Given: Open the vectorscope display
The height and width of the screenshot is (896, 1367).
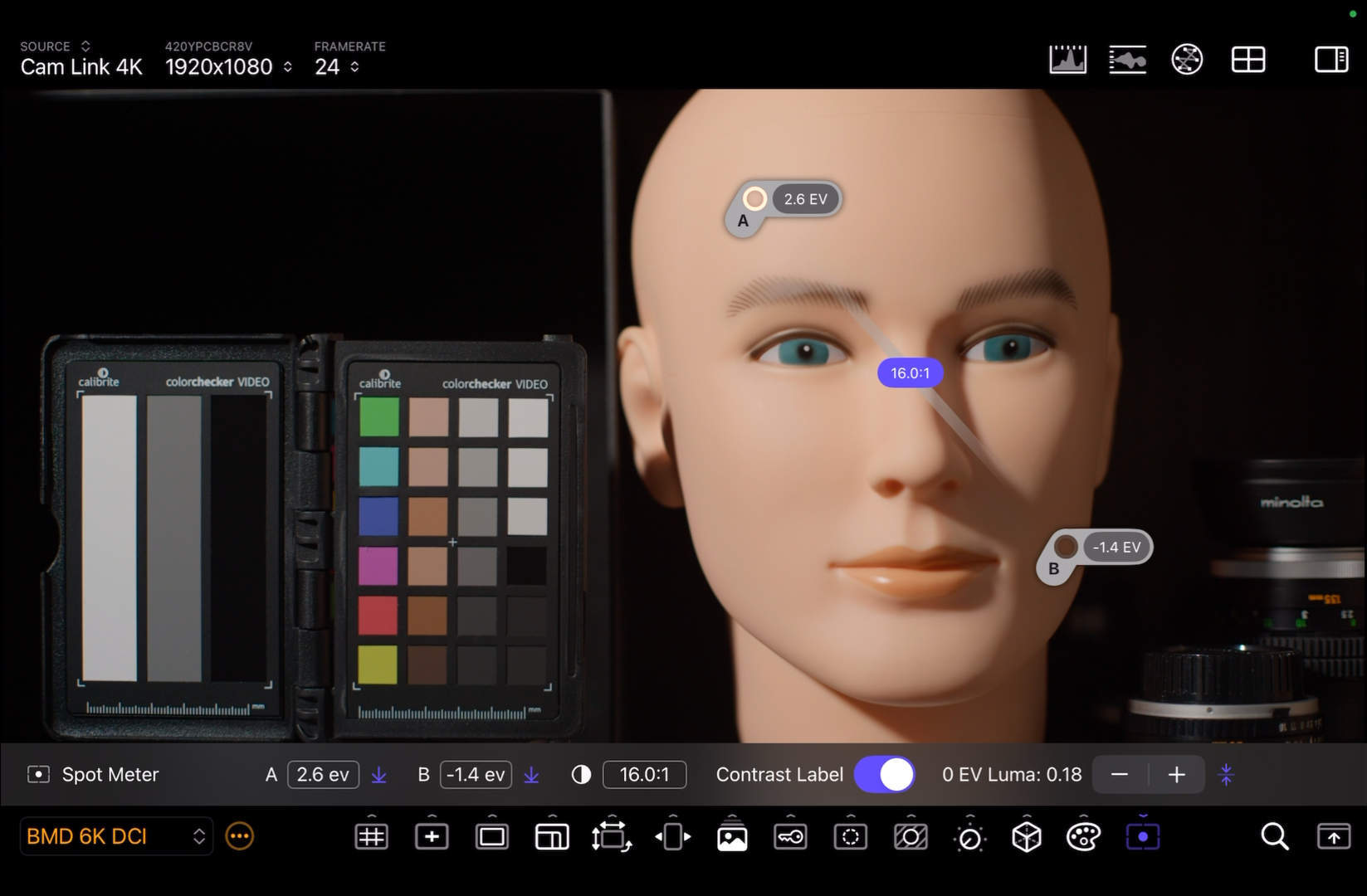Looking at the screenshot, I should (x=1187, y=60).
